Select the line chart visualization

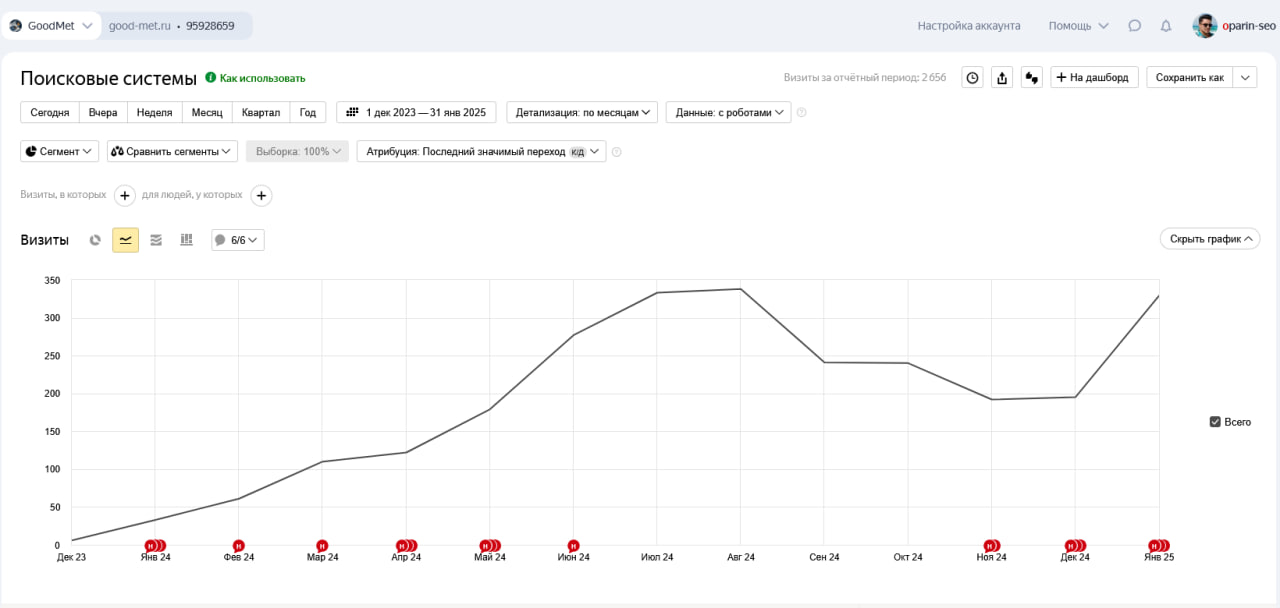click(125, 239)
